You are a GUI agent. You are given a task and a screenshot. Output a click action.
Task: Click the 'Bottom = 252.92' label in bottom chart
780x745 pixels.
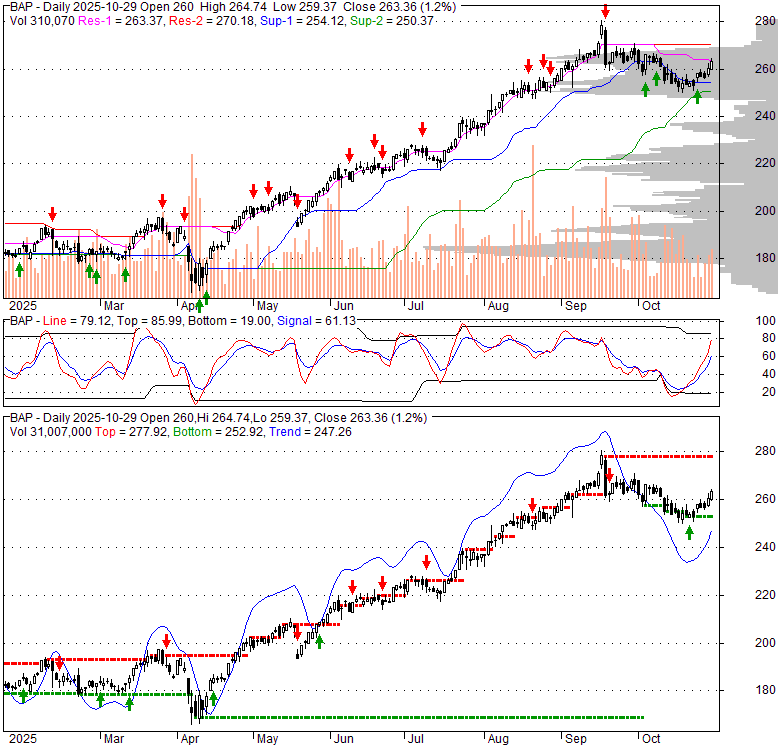217,432
